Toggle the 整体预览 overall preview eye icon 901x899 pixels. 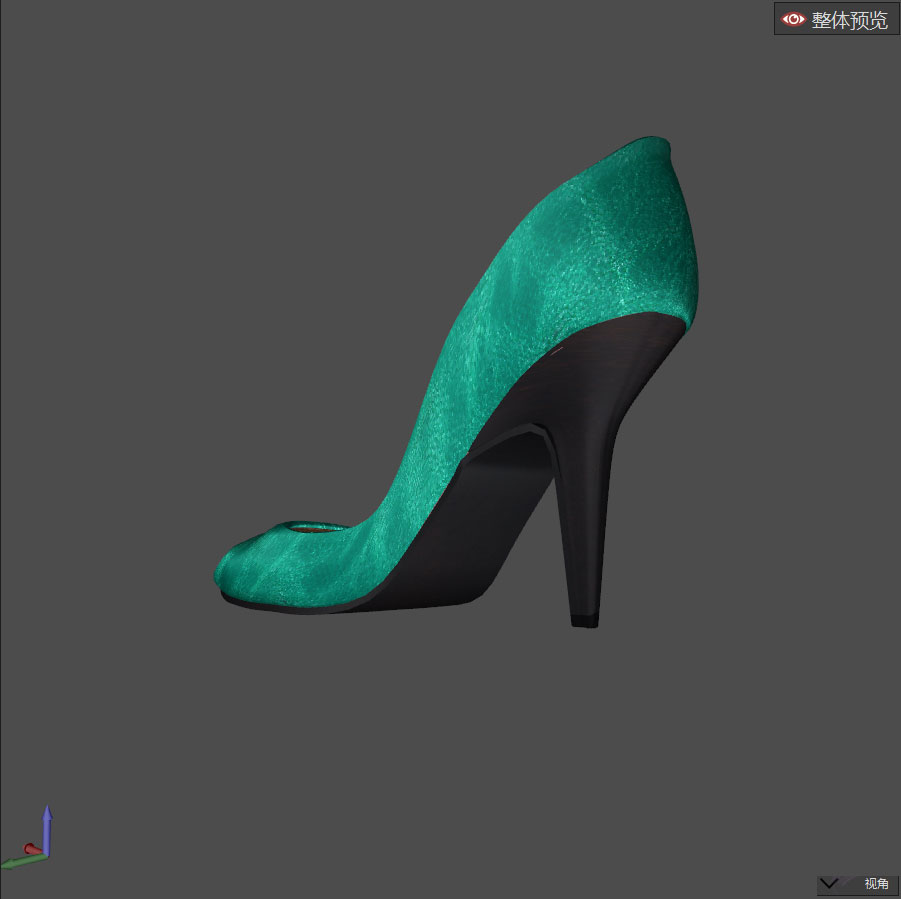tap(794, 20)
